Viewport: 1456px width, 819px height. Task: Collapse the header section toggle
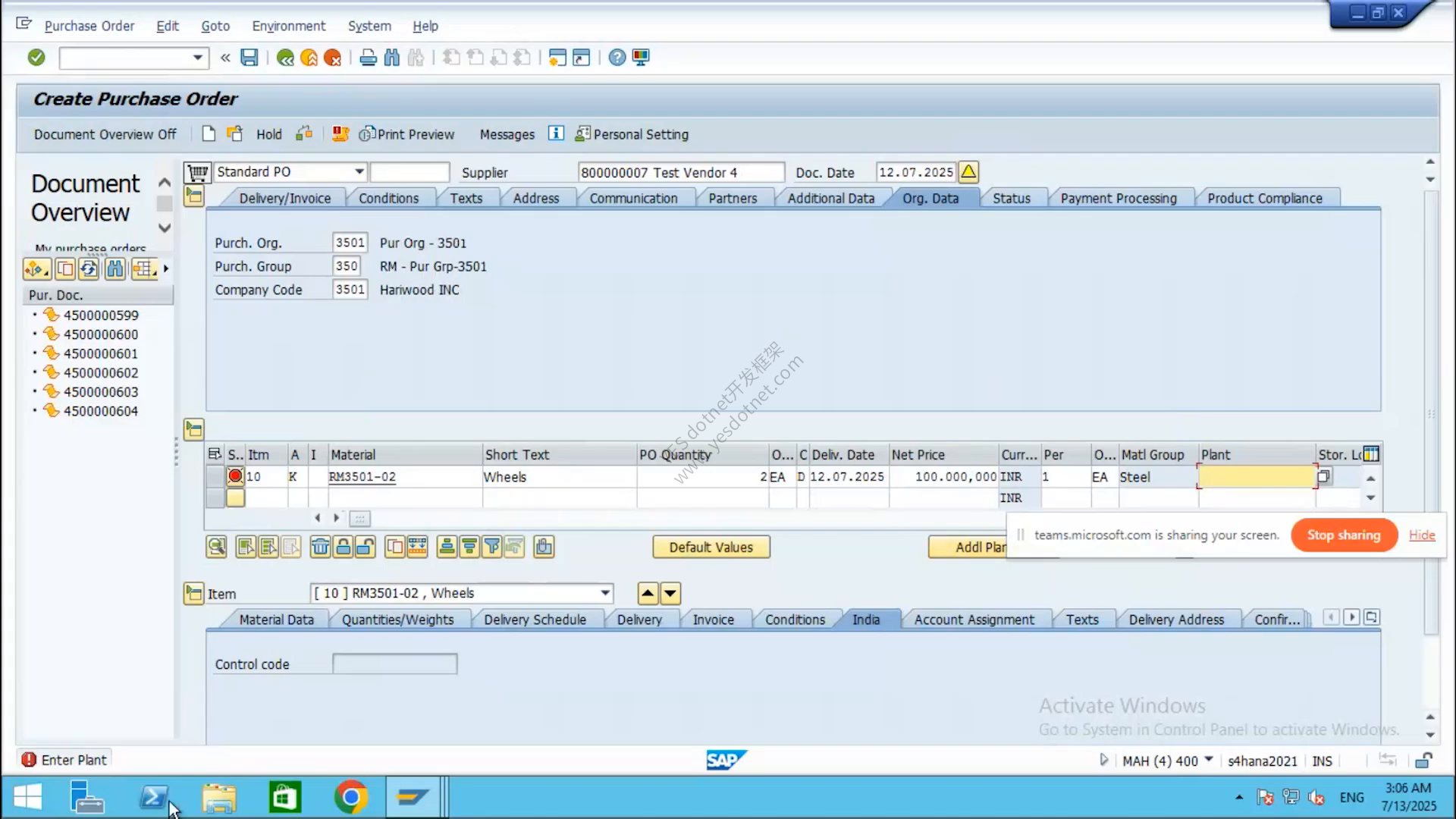pos(194,198)
